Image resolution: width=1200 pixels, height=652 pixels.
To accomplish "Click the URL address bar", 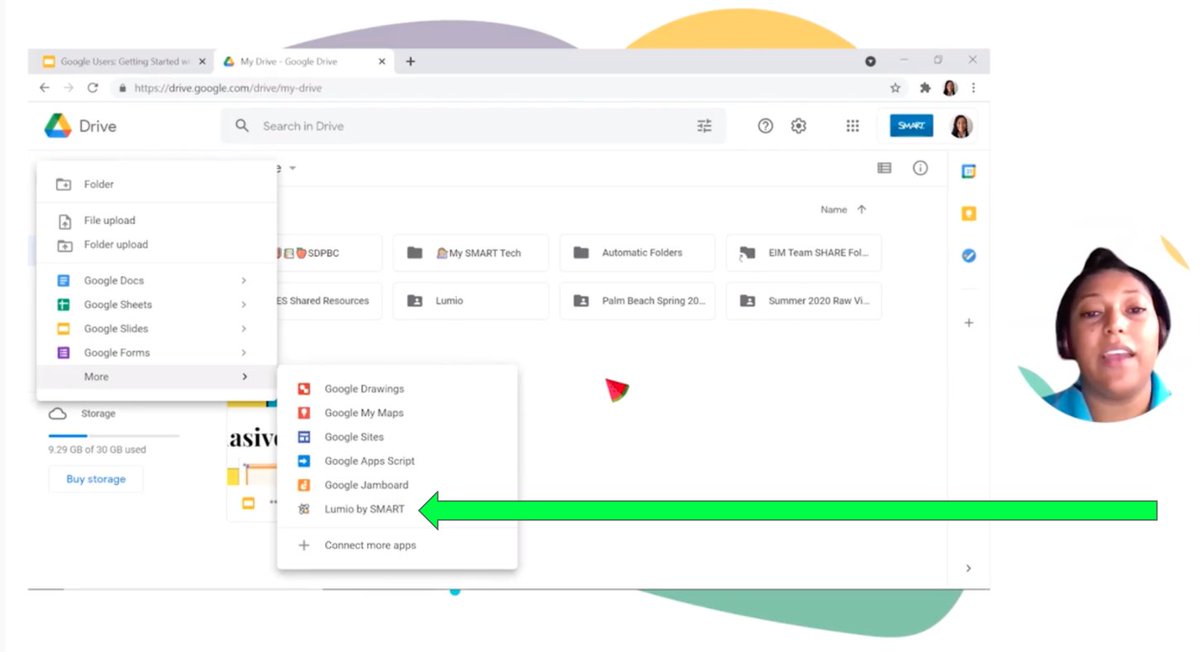I will pos(500,88).
